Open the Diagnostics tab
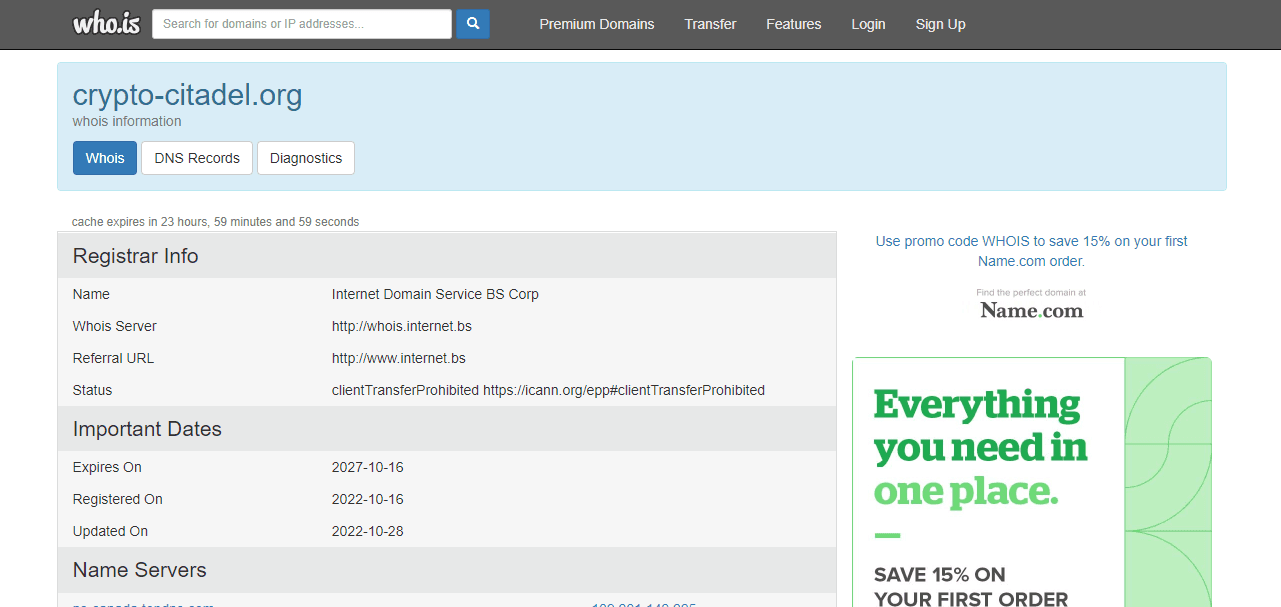 [305, 158]
